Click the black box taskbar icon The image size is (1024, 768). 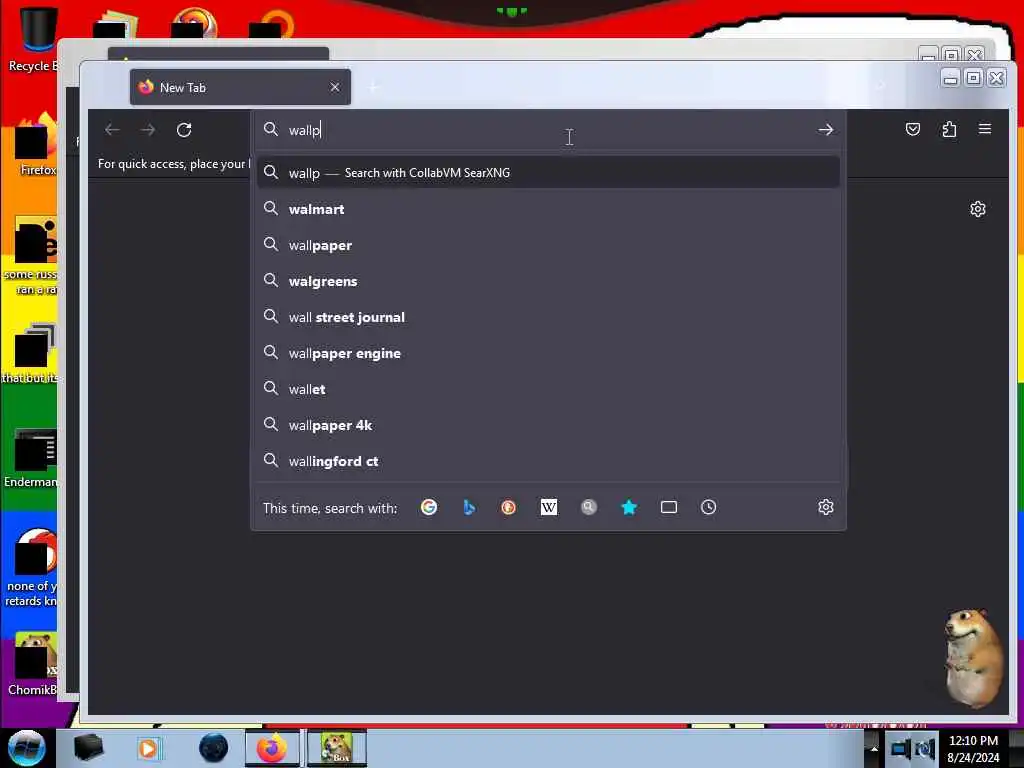point(88,748)
